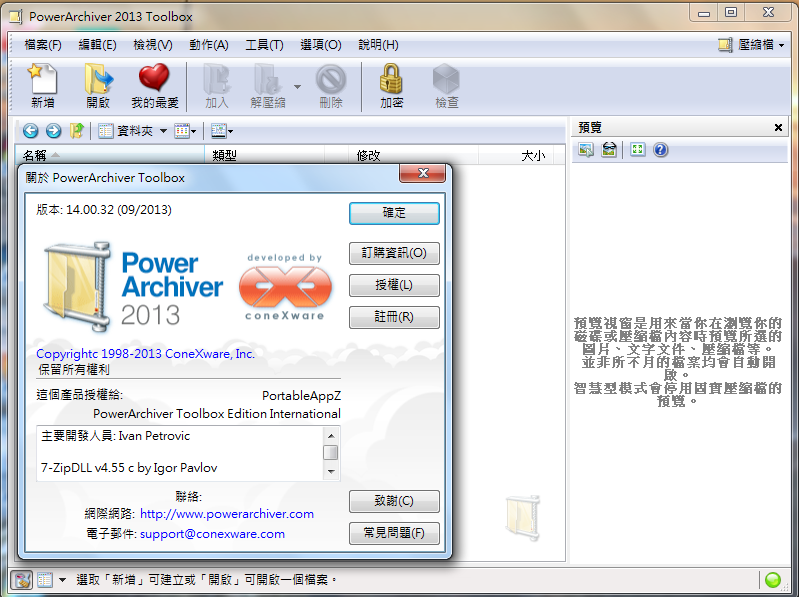Click the 授權(L) license button
Viewport: 799px width, 597px height.
[394, 285]
